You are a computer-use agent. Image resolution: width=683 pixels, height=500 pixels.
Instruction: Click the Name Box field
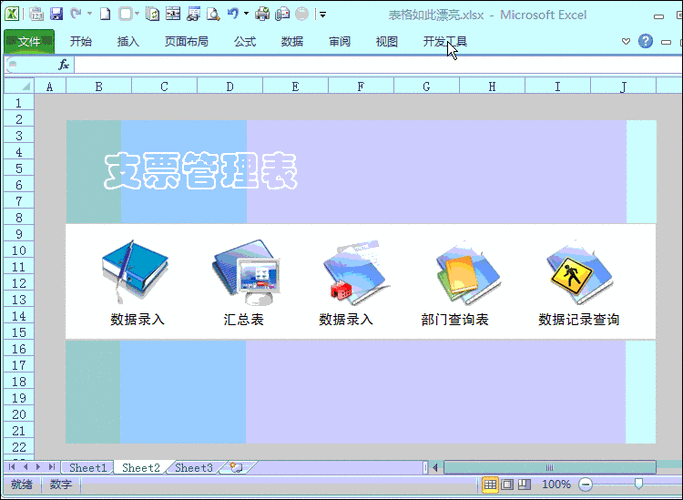(30, 65)
